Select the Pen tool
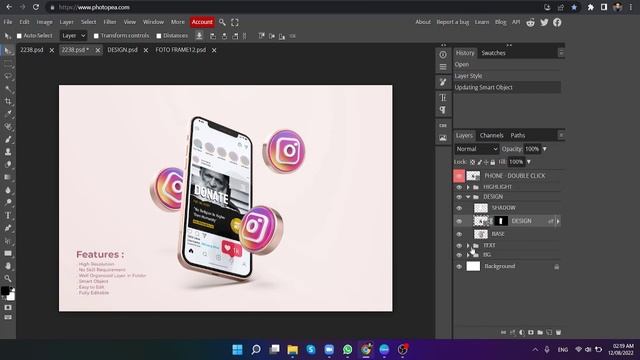 (8, 228)
